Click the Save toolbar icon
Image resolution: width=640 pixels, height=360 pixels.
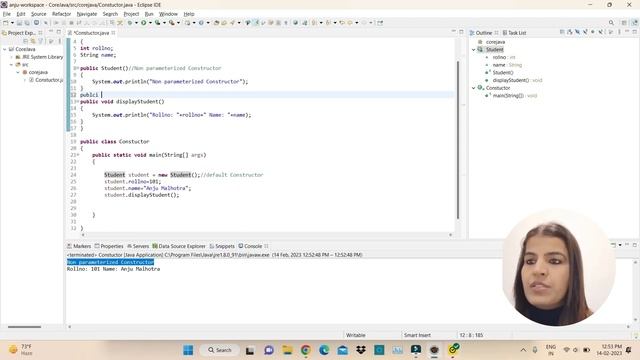19,23
